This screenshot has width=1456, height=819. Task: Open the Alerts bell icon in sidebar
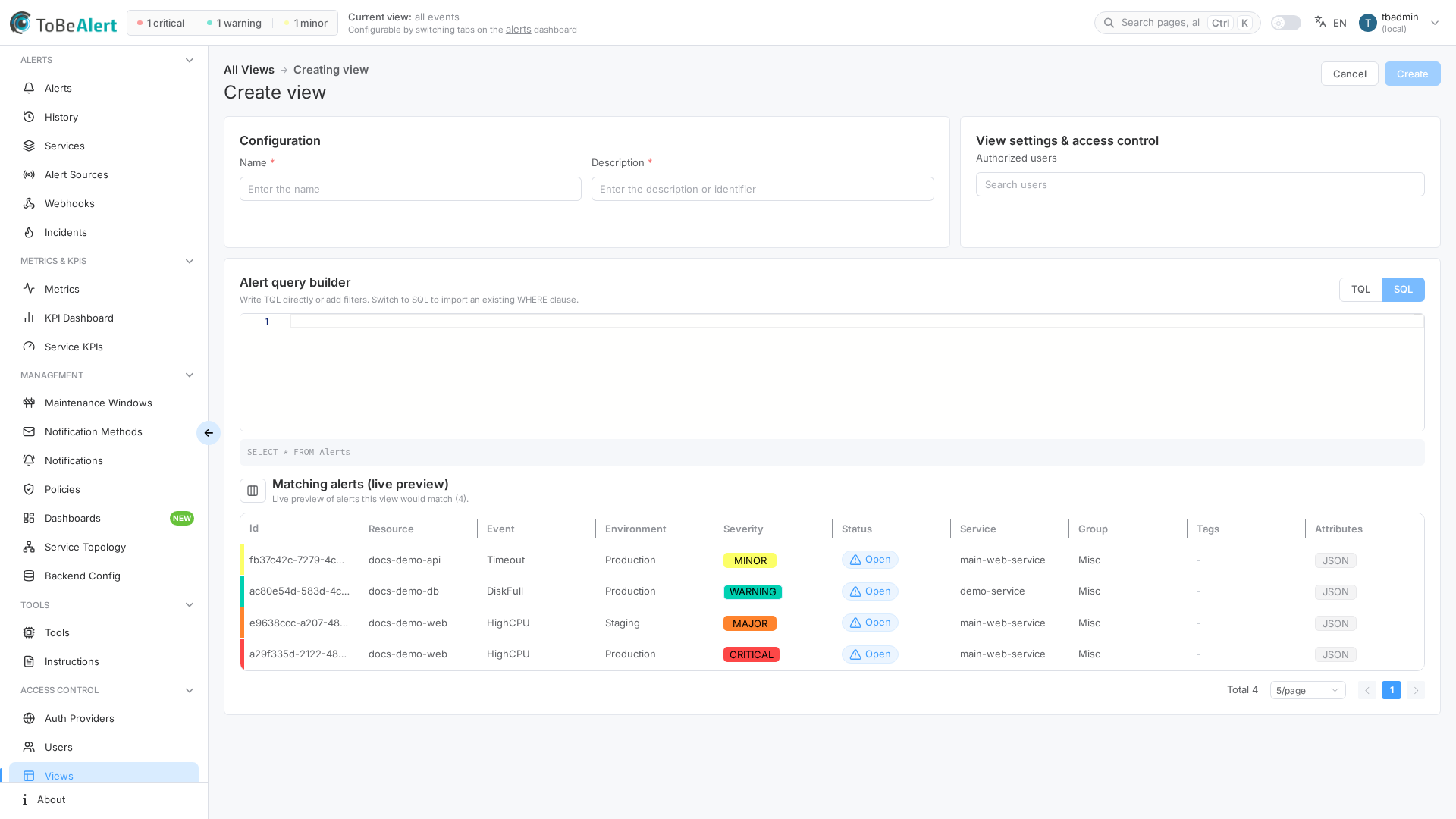click(x=29, y=88)
